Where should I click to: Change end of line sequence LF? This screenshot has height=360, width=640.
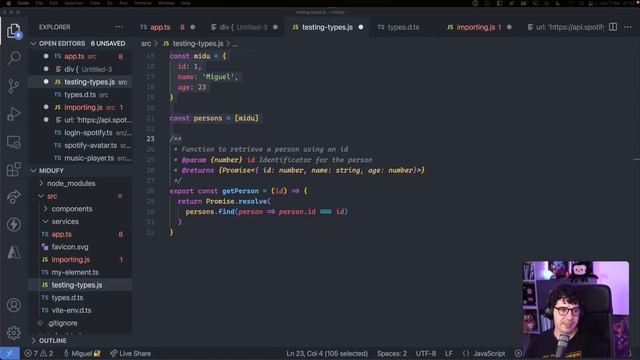click(449, 353)
